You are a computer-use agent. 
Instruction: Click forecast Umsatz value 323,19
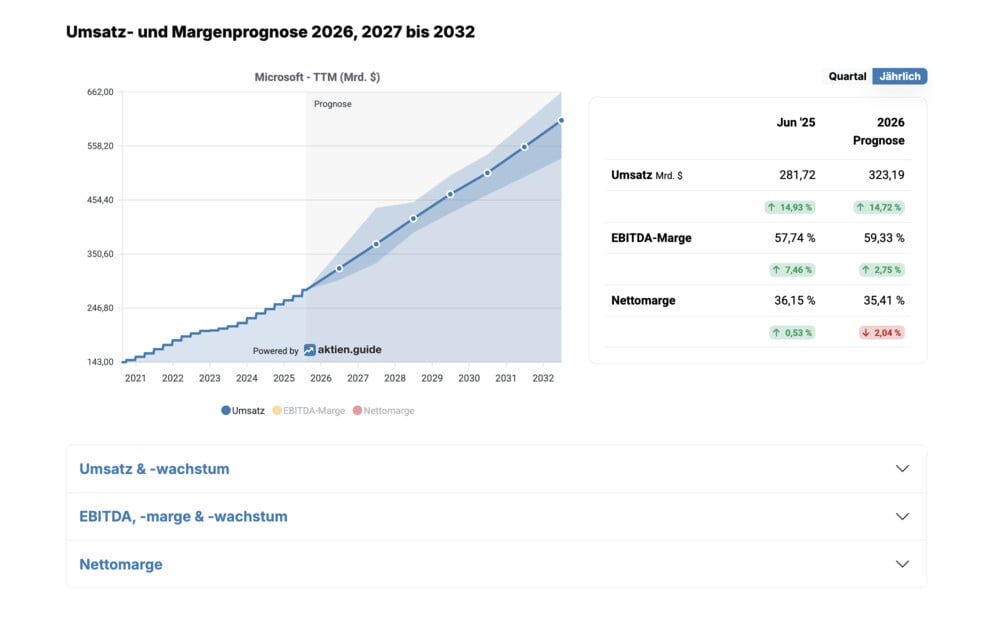tap(887, 175)
